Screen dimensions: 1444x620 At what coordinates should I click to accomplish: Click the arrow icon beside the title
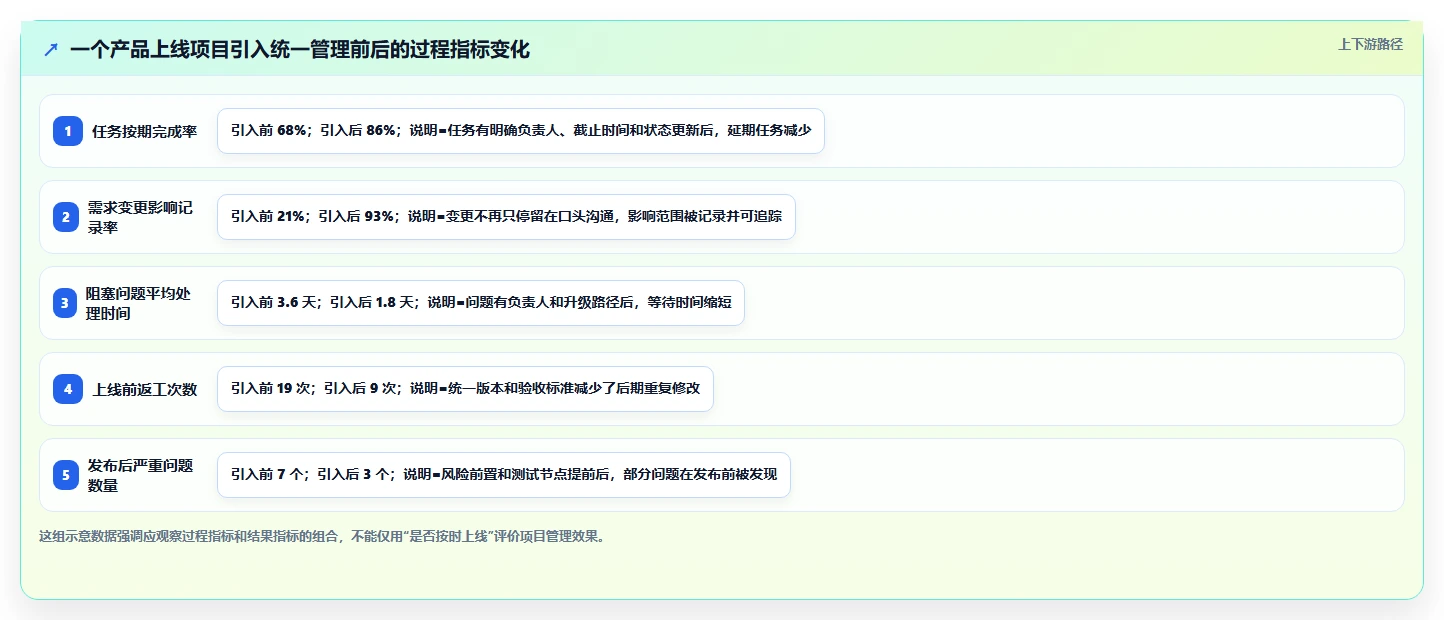(x=51, y=50)
